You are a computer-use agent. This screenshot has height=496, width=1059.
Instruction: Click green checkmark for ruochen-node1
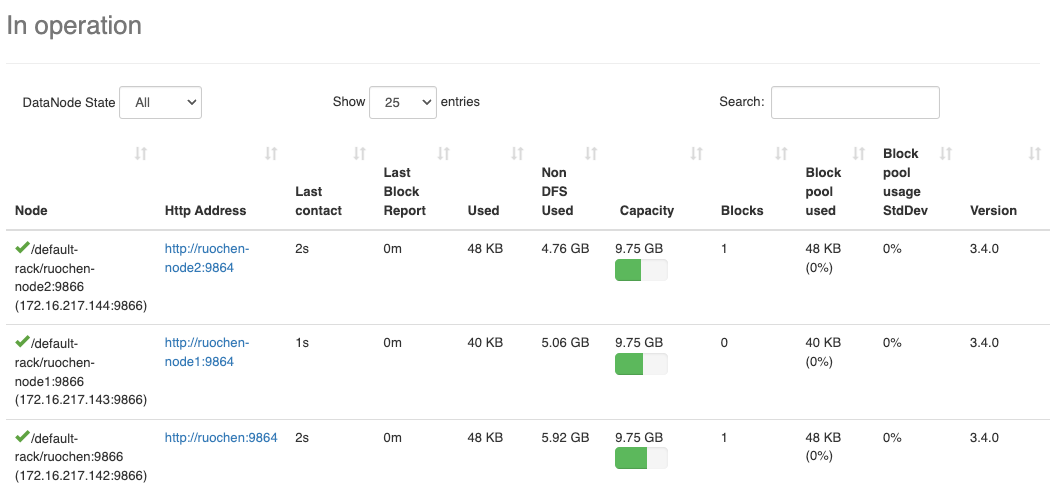[x=22, y=342]
